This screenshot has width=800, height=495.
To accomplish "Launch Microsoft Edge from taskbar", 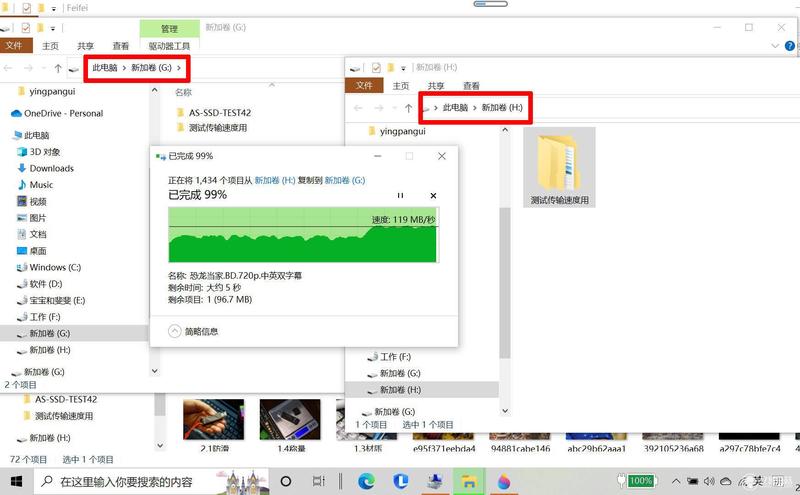I will coord(366,481).
